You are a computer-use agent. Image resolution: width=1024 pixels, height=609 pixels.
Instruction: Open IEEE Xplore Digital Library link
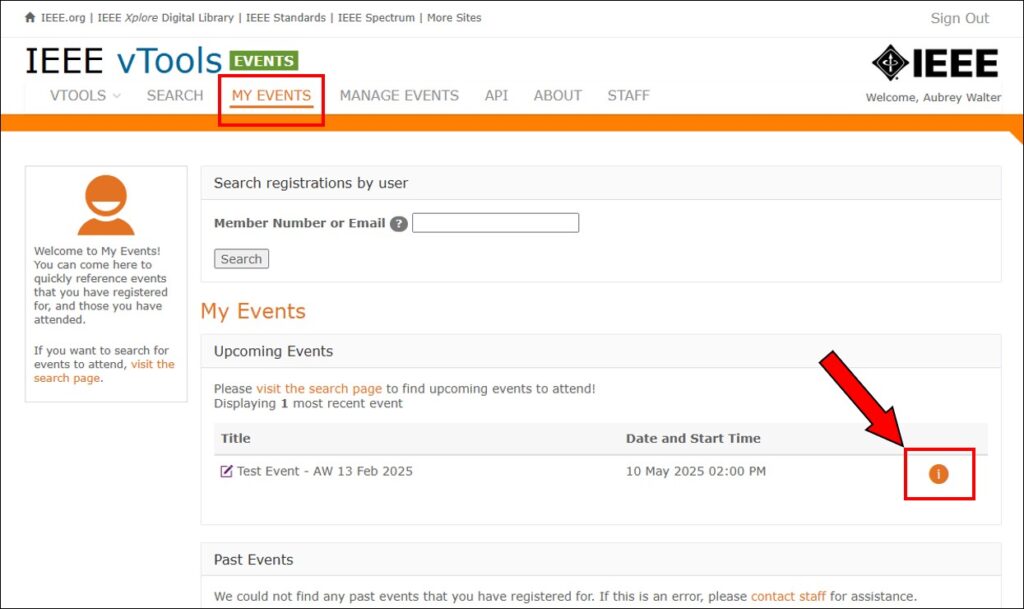(x=166, y=18)
